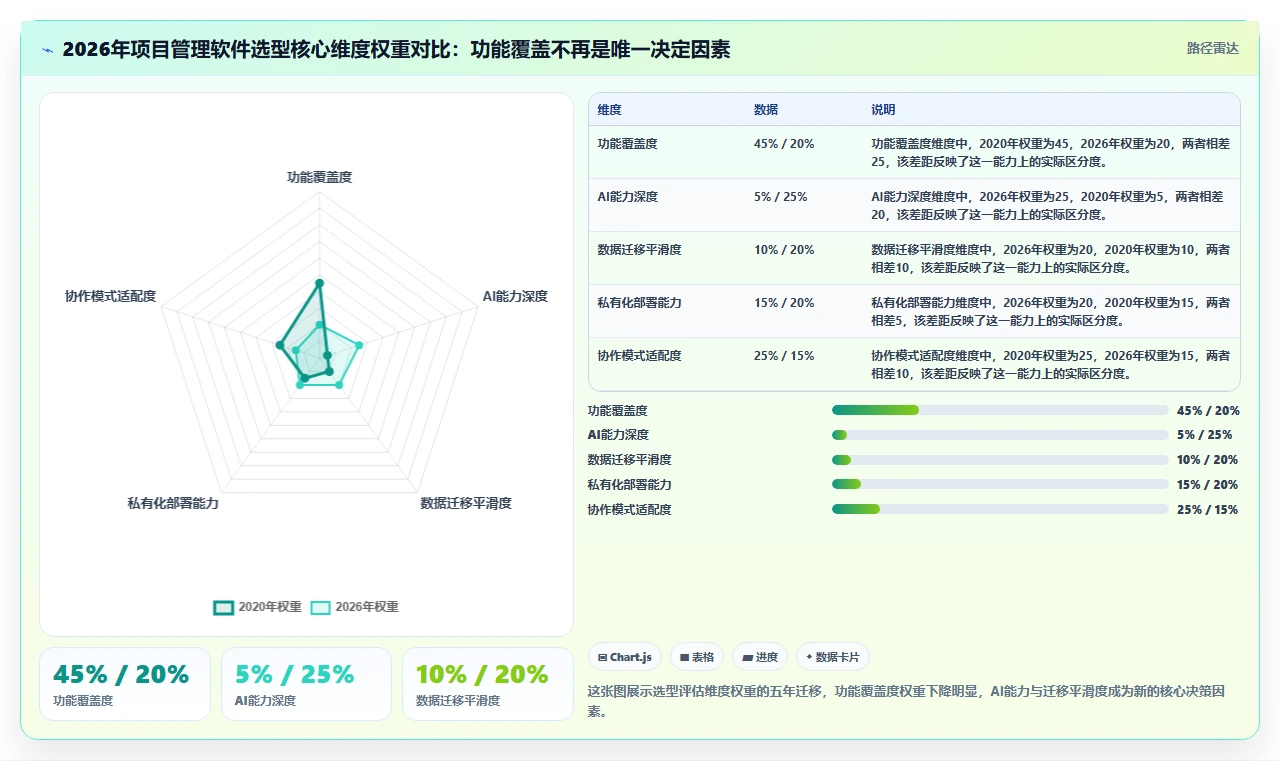Screen dimensions: 1280x761
Task: Click the 2020年权重 legend color box
Action: pyautogui.click(x=224, y=607)
